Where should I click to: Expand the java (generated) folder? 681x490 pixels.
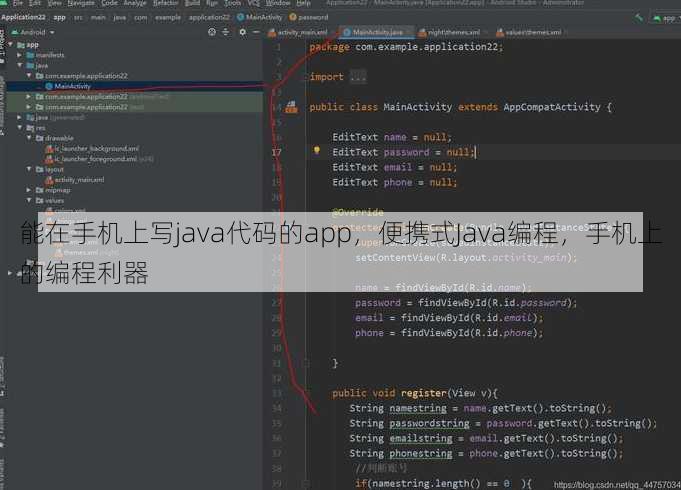pyautogui.click(x=20, y=117)
